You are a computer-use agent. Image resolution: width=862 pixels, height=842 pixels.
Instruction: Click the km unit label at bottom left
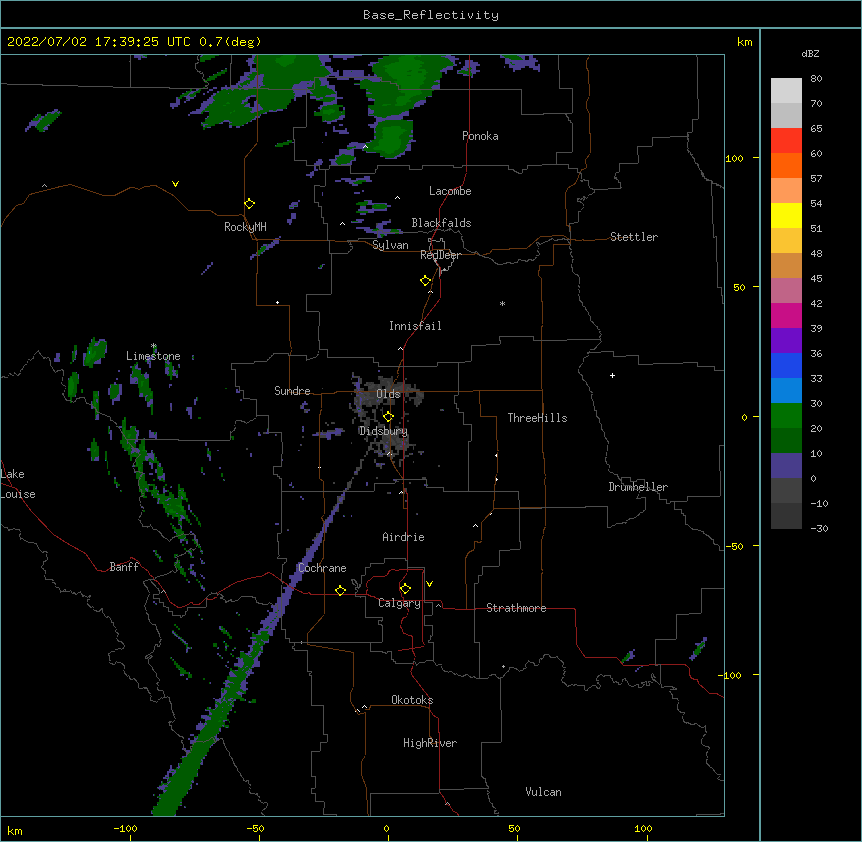pos(15,830)
